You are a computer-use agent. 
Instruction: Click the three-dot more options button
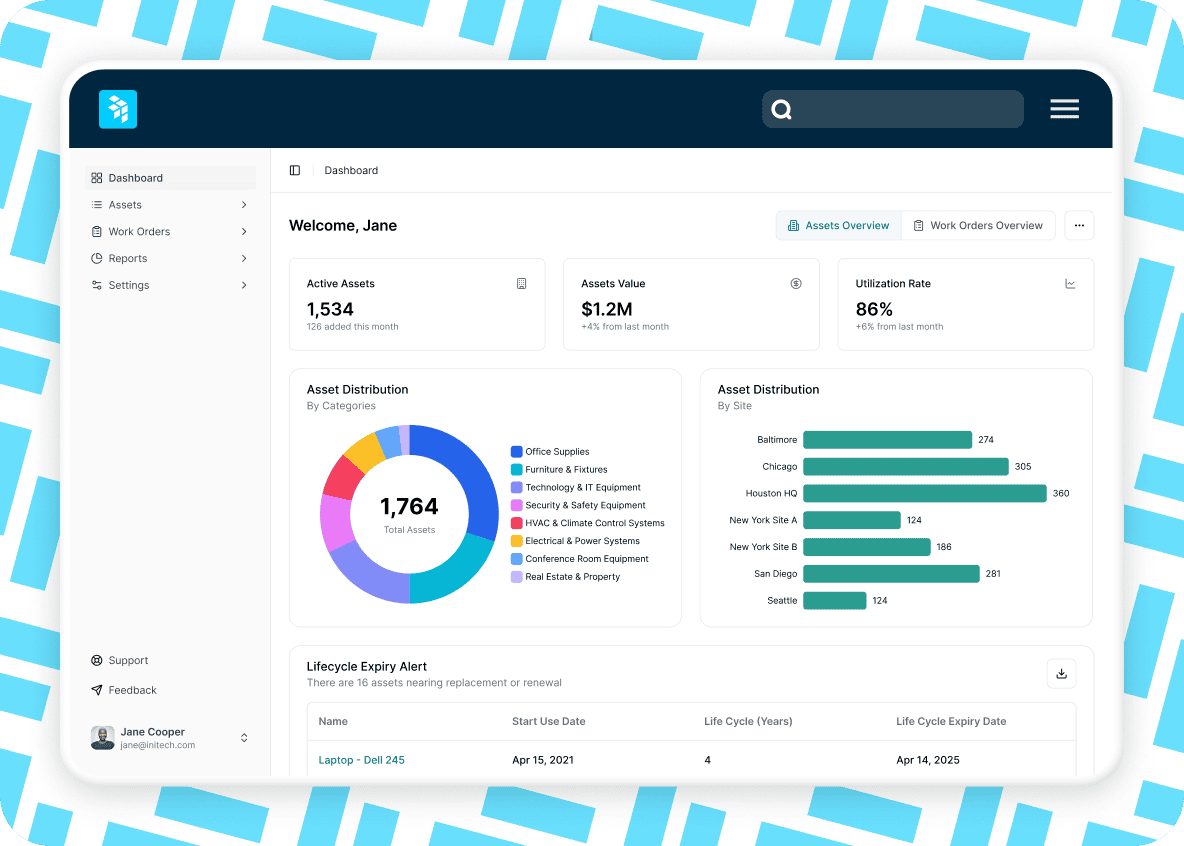1079,225
